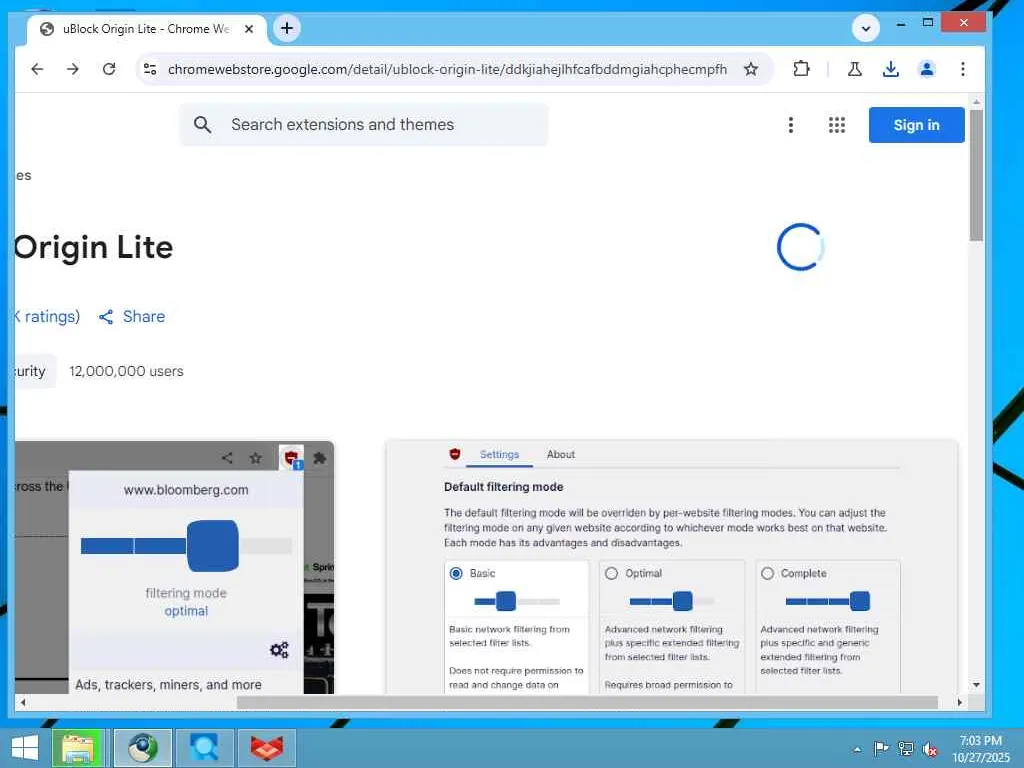View site information icon in address bar
The height and width of the screenshot is (768, 1024).
(x=150, y=69)
